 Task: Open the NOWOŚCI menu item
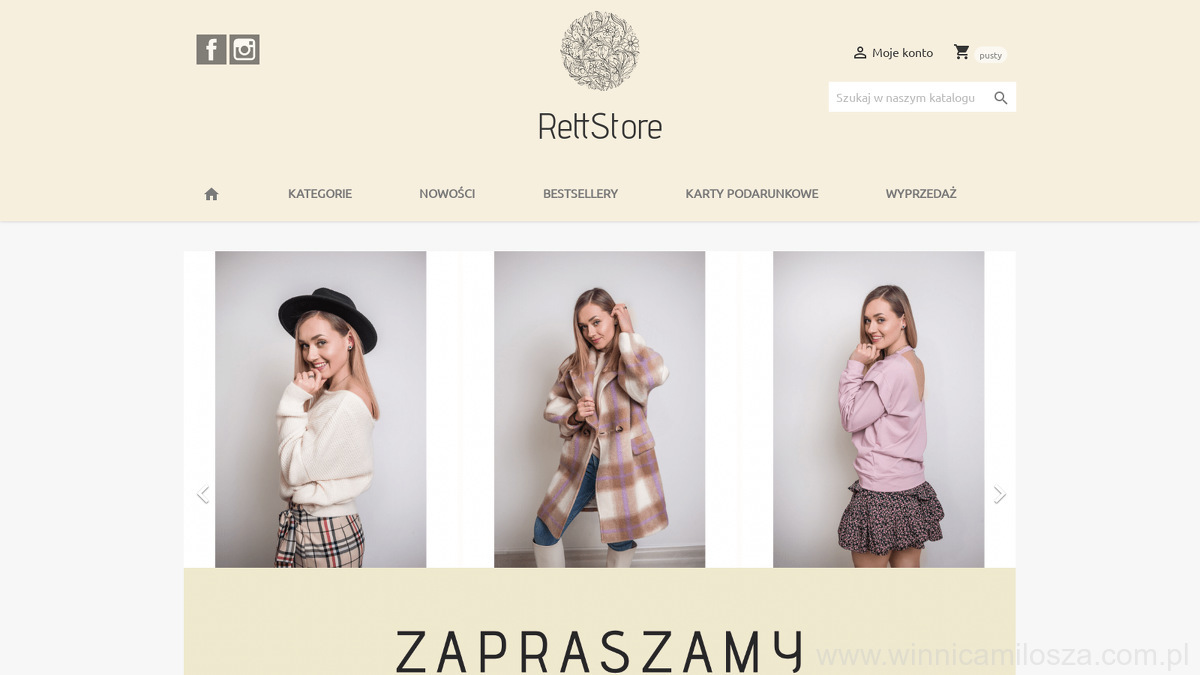tap(447, 194)
